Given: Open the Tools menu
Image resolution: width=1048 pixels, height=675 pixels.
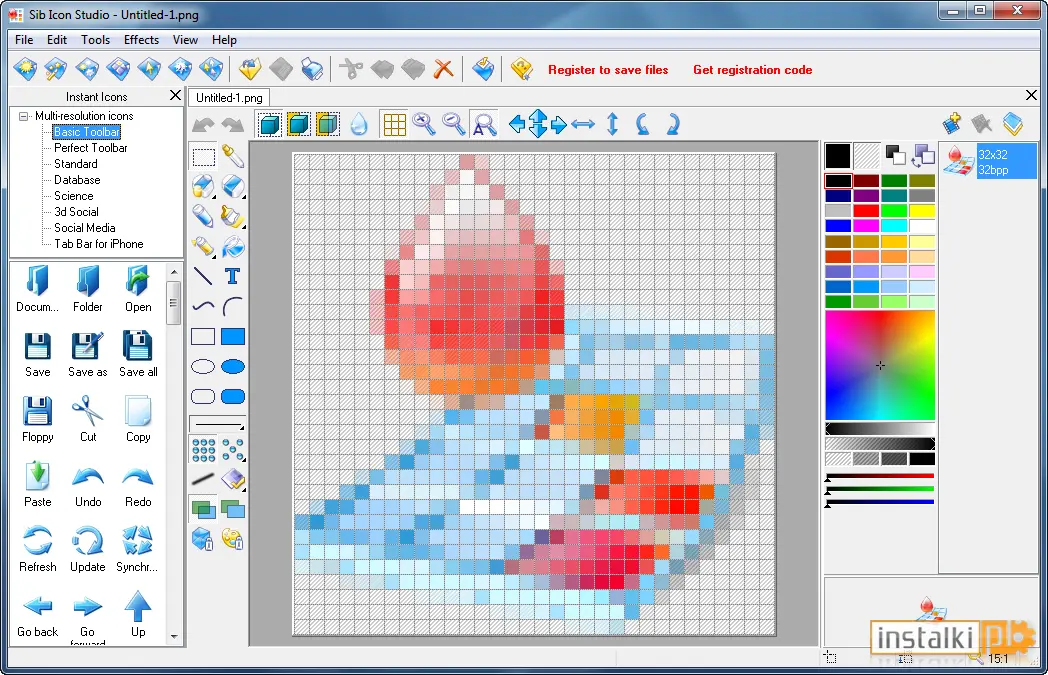Looking at the screenshot, I should pos(96,40).
